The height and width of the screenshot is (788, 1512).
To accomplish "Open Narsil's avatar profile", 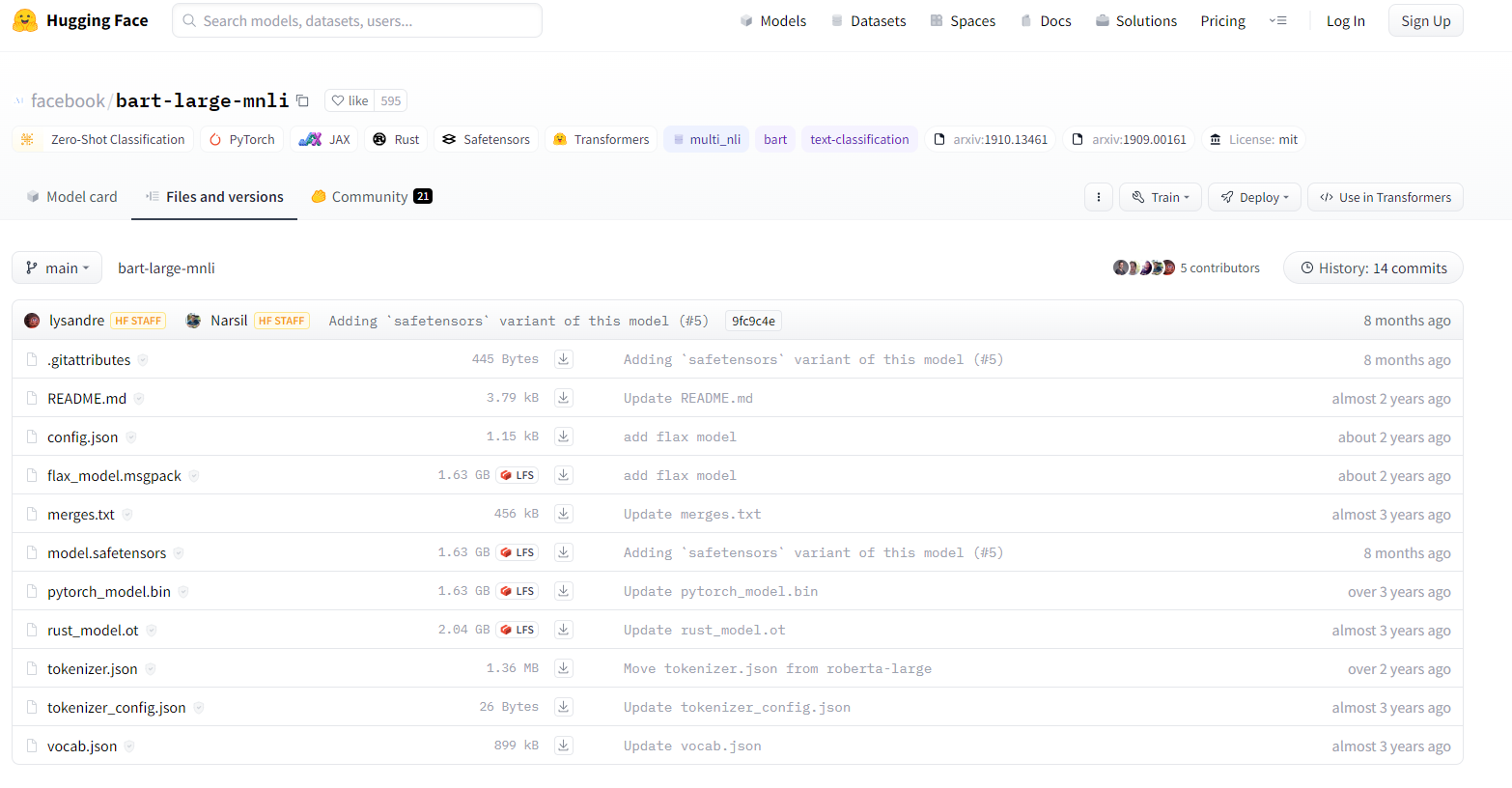I will click(x=193, y=321).
